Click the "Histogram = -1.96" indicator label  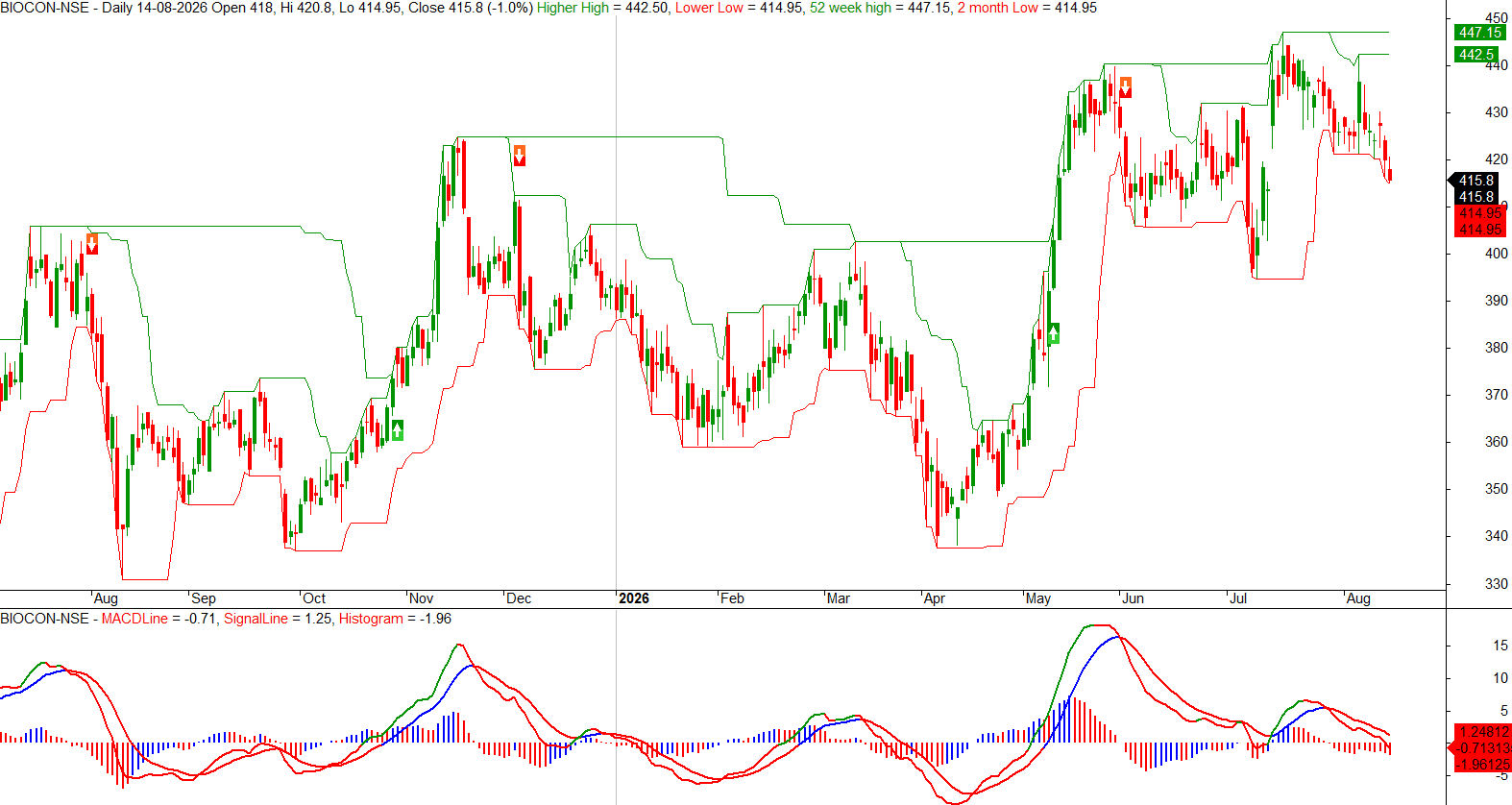point(395,619)
